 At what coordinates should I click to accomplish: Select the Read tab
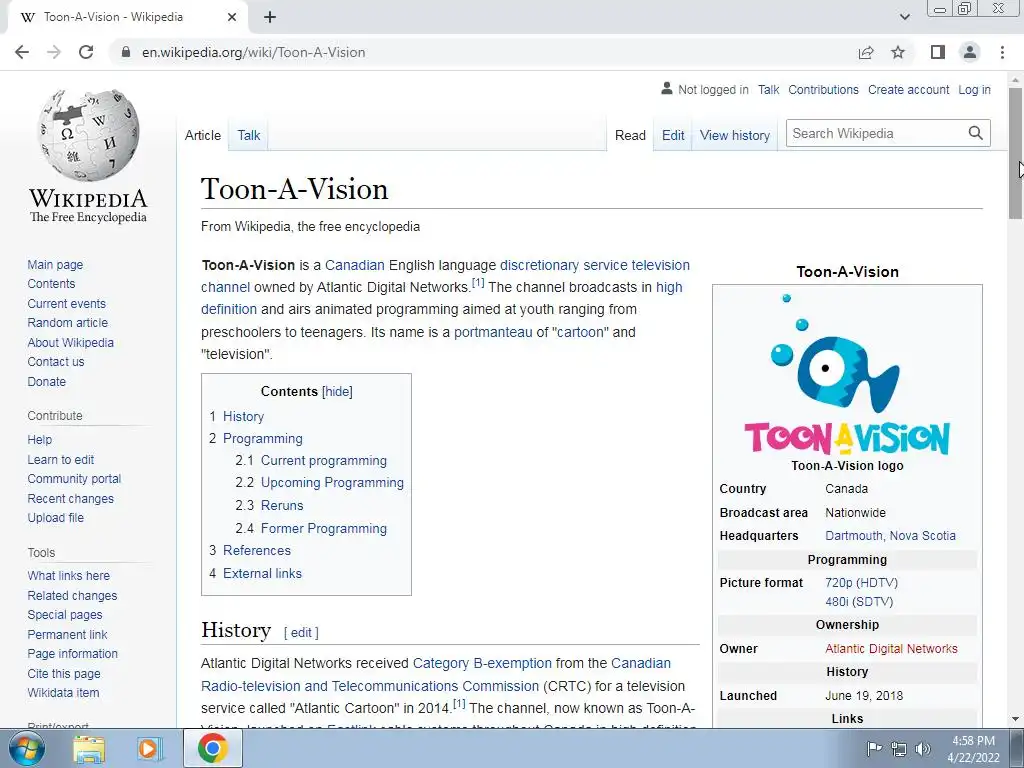point(630,135)
